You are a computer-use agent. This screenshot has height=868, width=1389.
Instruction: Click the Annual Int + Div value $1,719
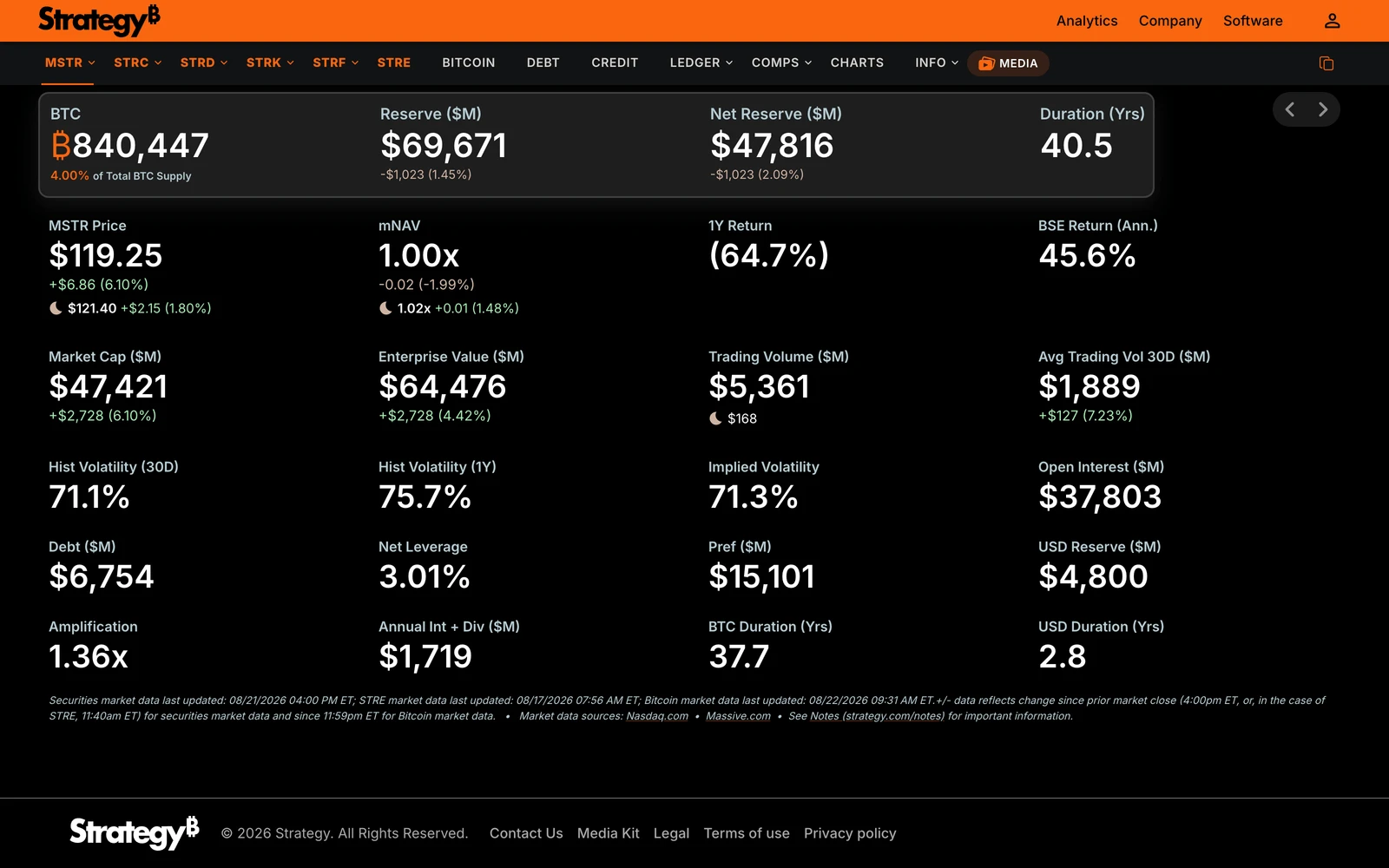(x=425, y=657)
